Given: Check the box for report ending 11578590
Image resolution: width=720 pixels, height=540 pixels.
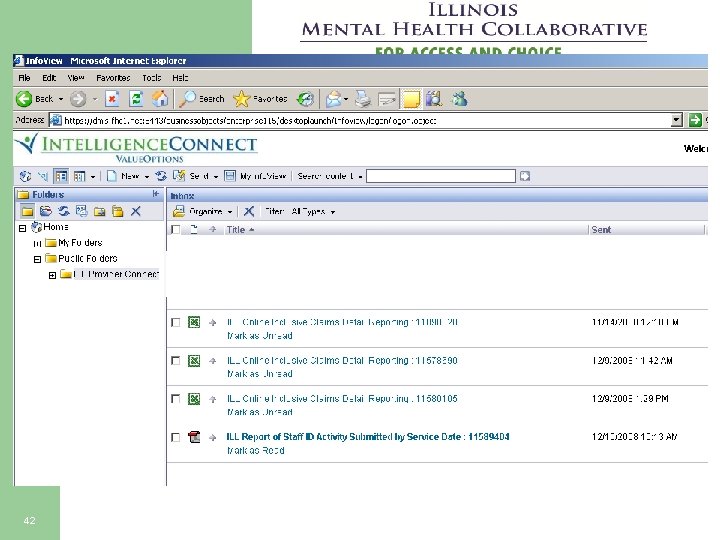Looking at the screenshot, I should [175, 360].
